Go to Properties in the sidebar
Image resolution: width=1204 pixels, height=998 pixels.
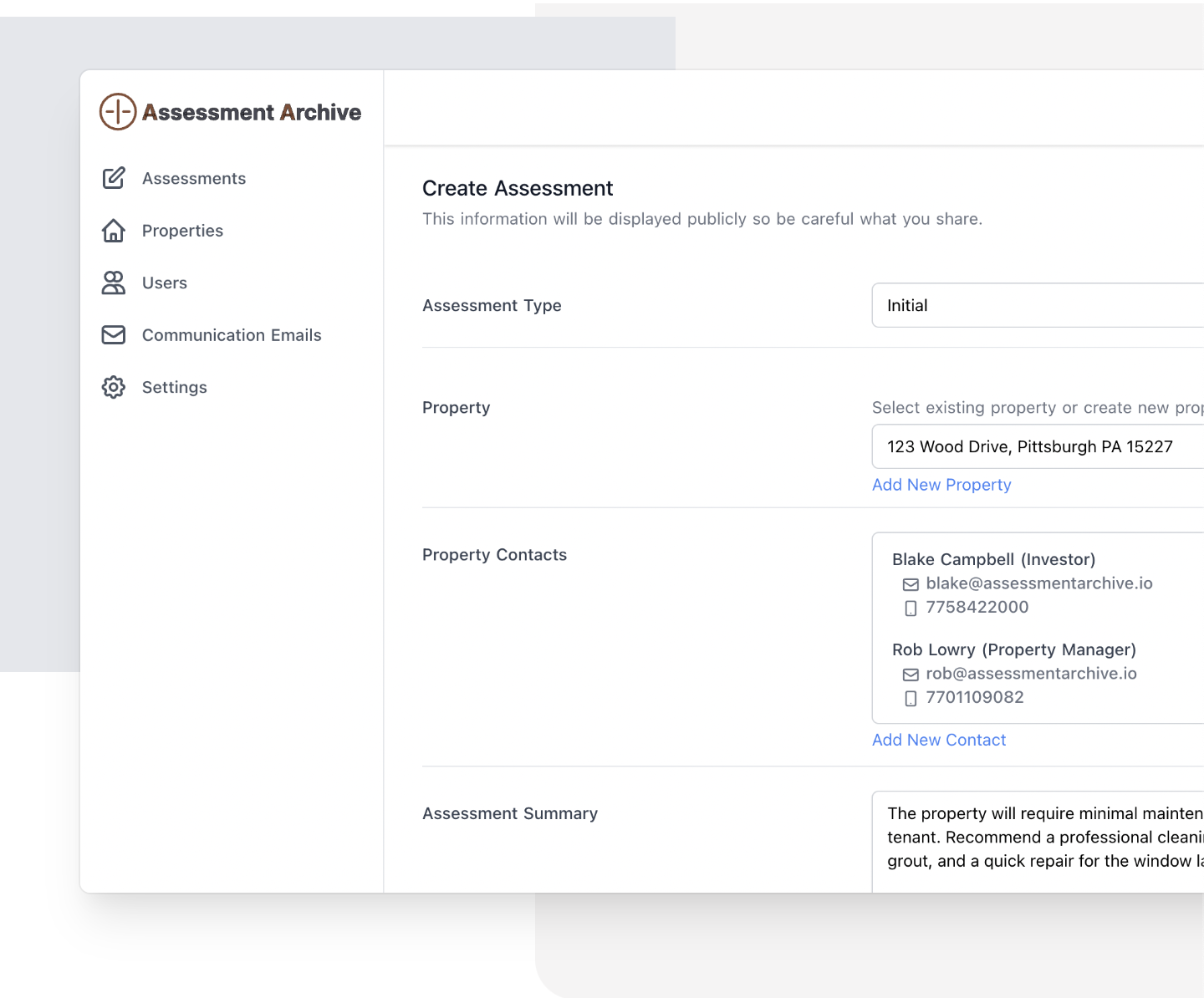[182, 231]
